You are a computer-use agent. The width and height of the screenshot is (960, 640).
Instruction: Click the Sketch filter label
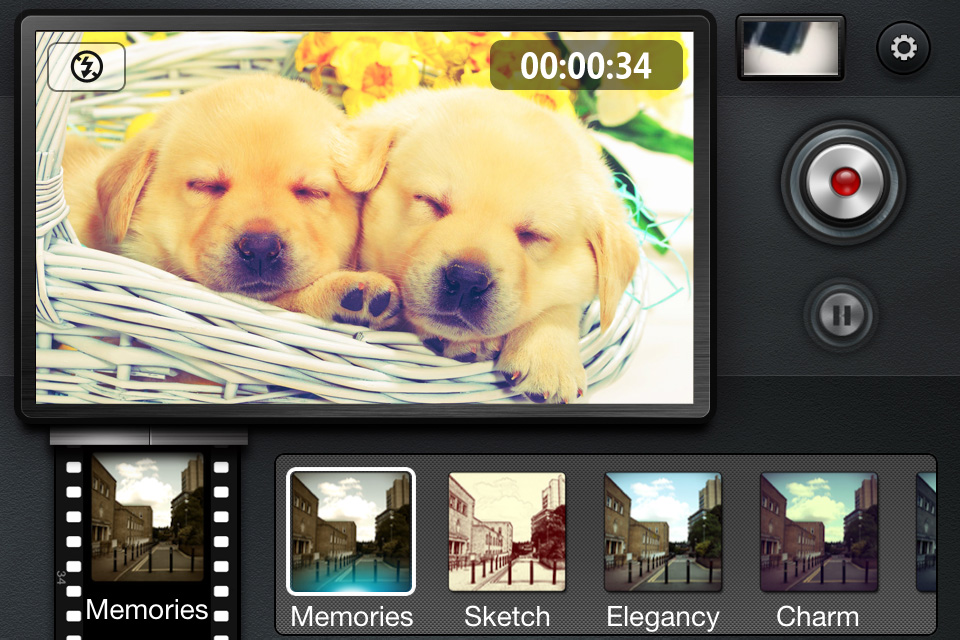[x=507, y=616]
